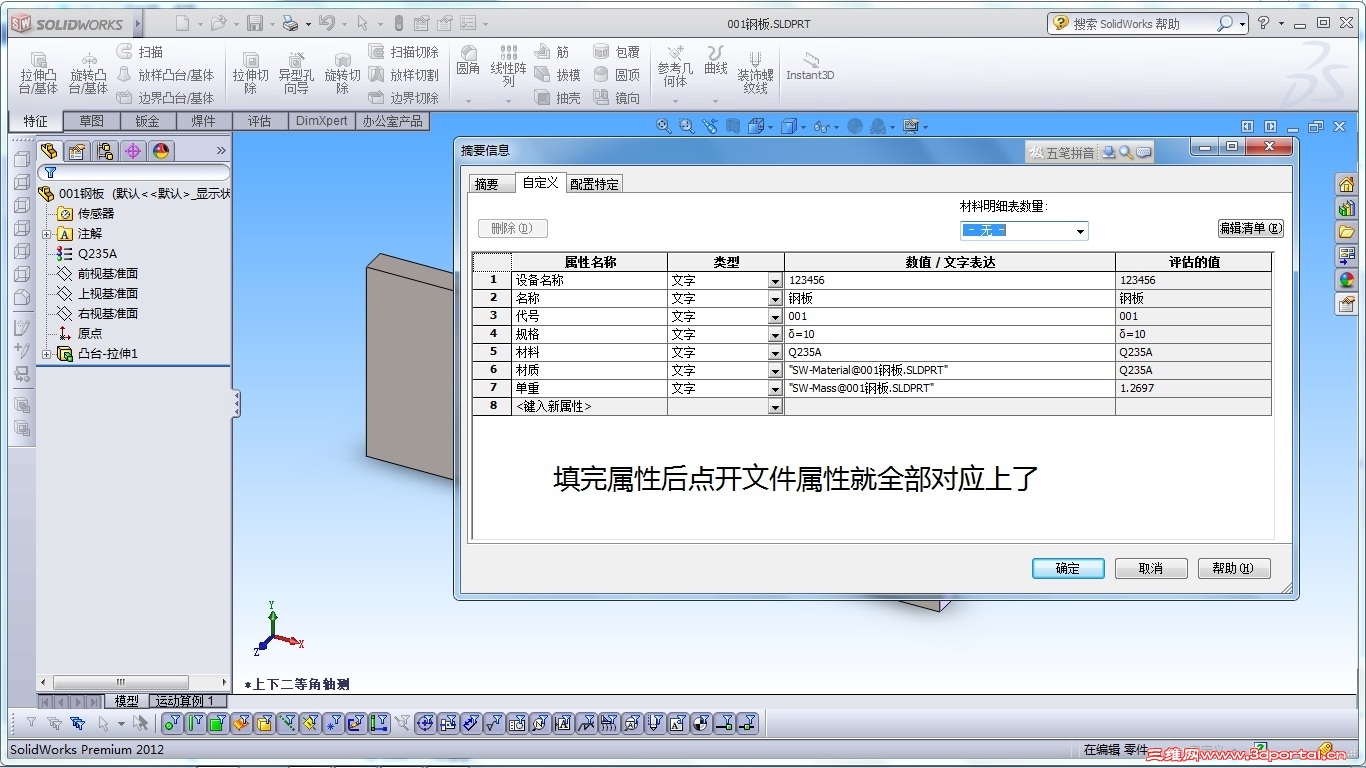Select 前视基准面 in the feature tree

[x=108, y=274]
